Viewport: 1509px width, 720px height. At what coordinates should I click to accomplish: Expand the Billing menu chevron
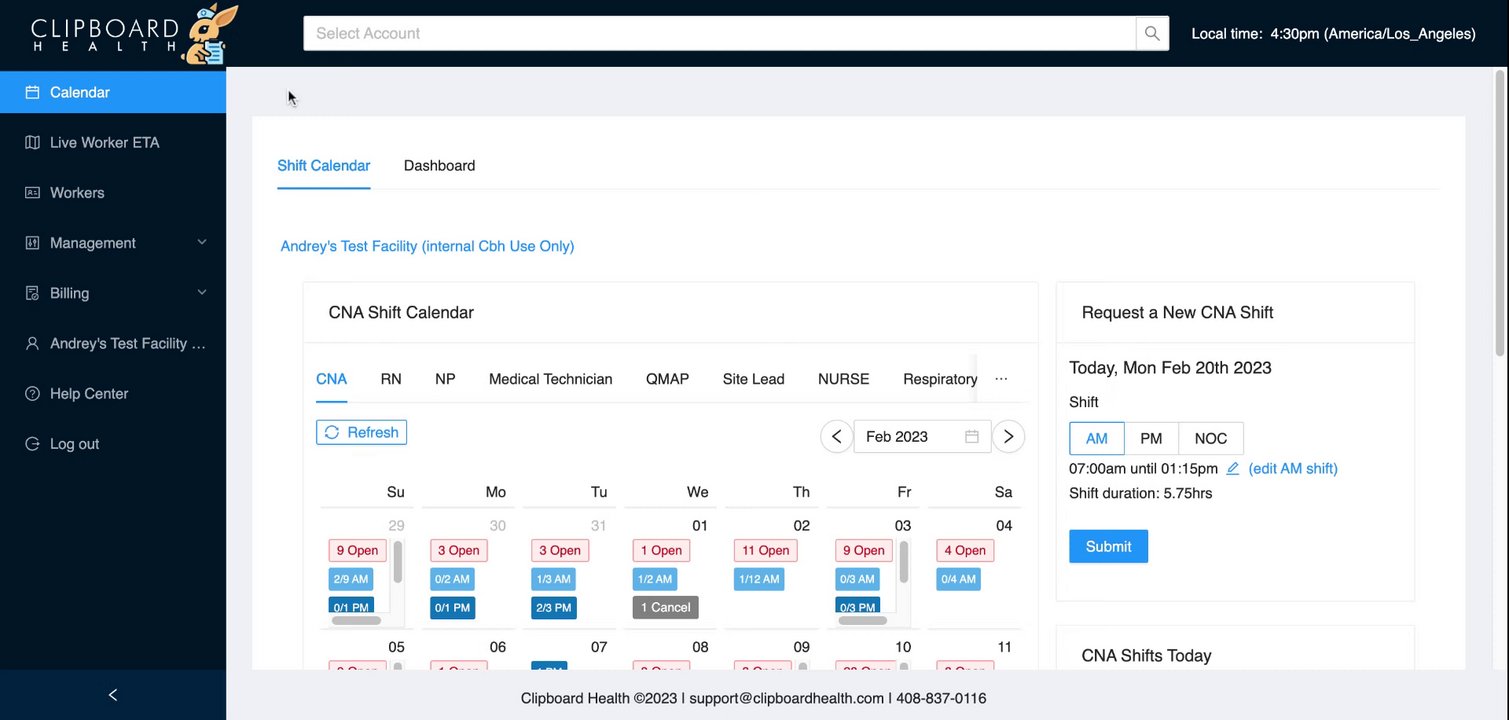(x=202, y=293)
